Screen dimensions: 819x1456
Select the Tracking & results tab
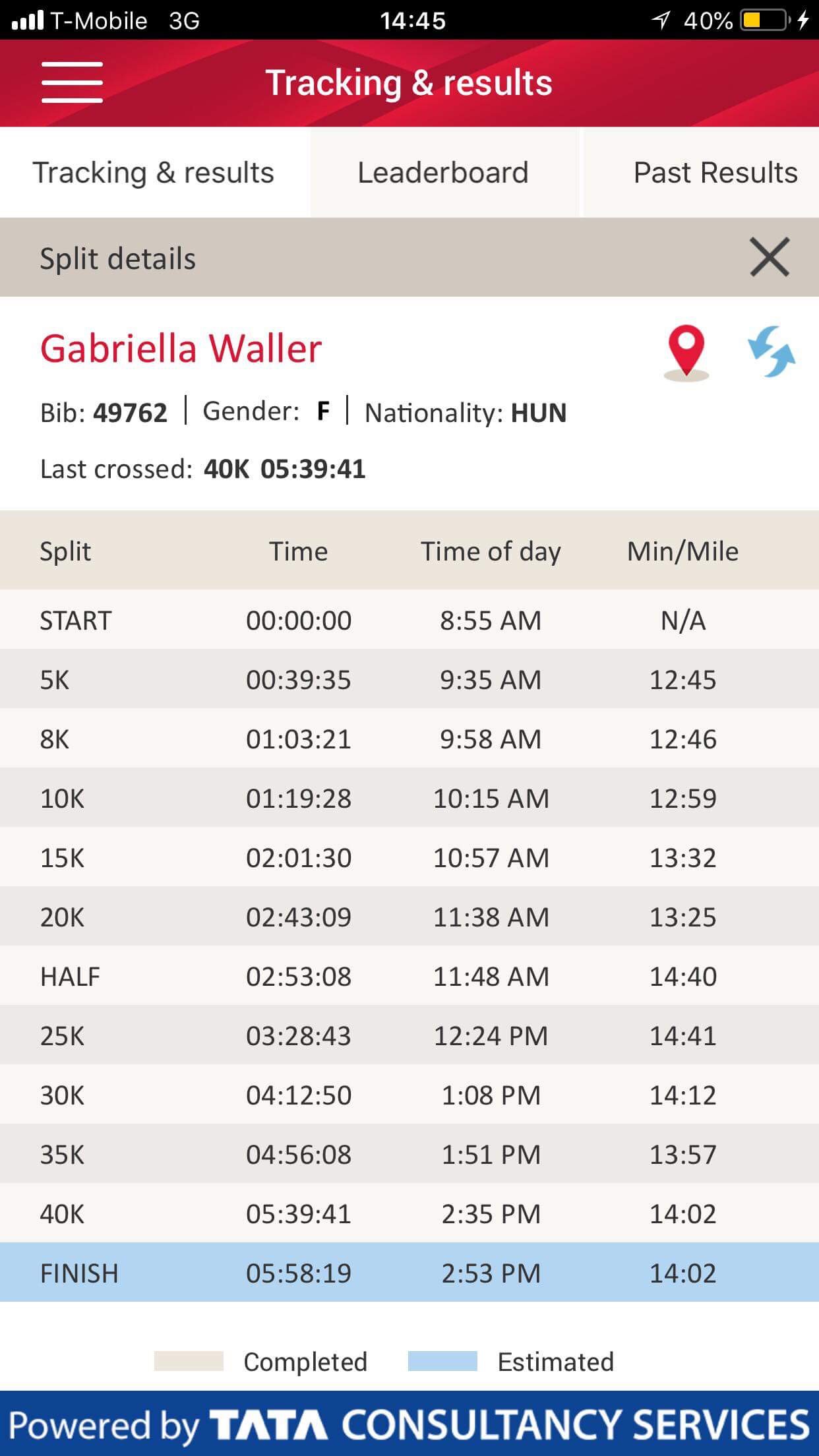[153, 173]
